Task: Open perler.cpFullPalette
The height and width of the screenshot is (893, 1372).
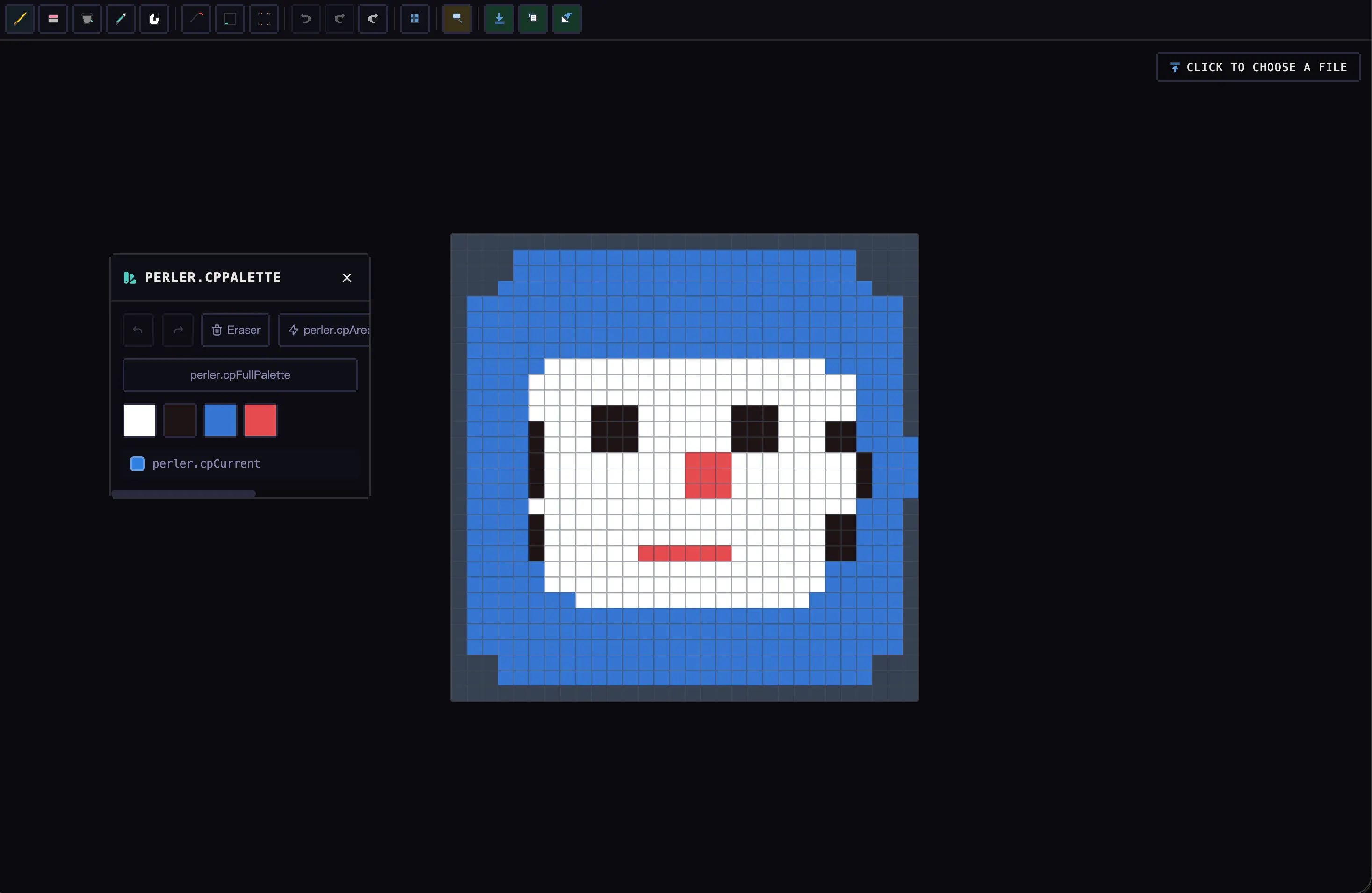Action: (240, 374)
